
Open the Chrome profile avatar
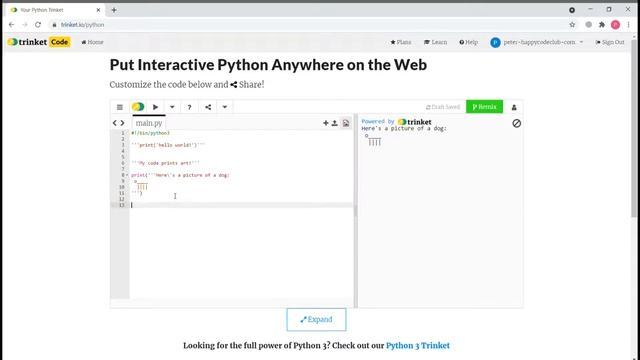(616, 25)
